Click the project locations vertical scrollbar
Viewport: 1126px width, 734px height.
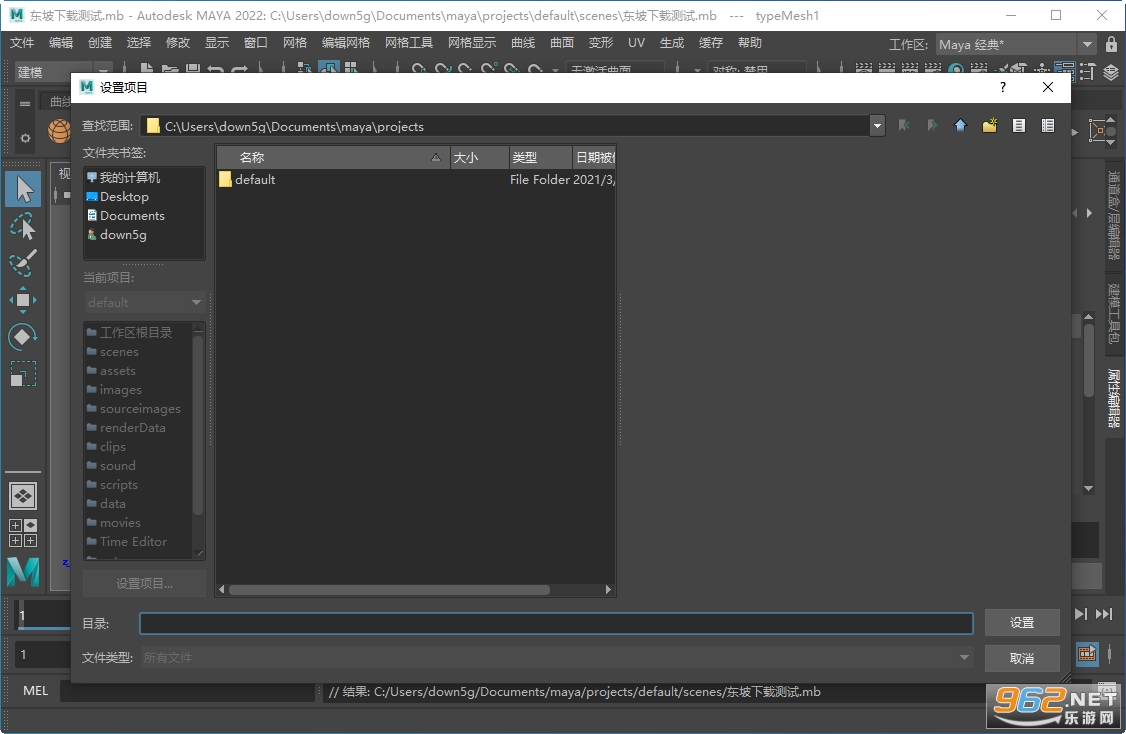(x=198, y=424)
